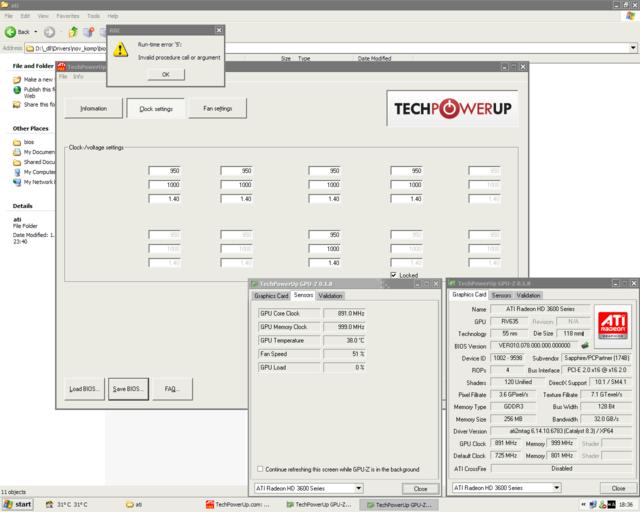
Task: Expand GPU selector dropdown in right GPU-Z
Action: (556, 488)
